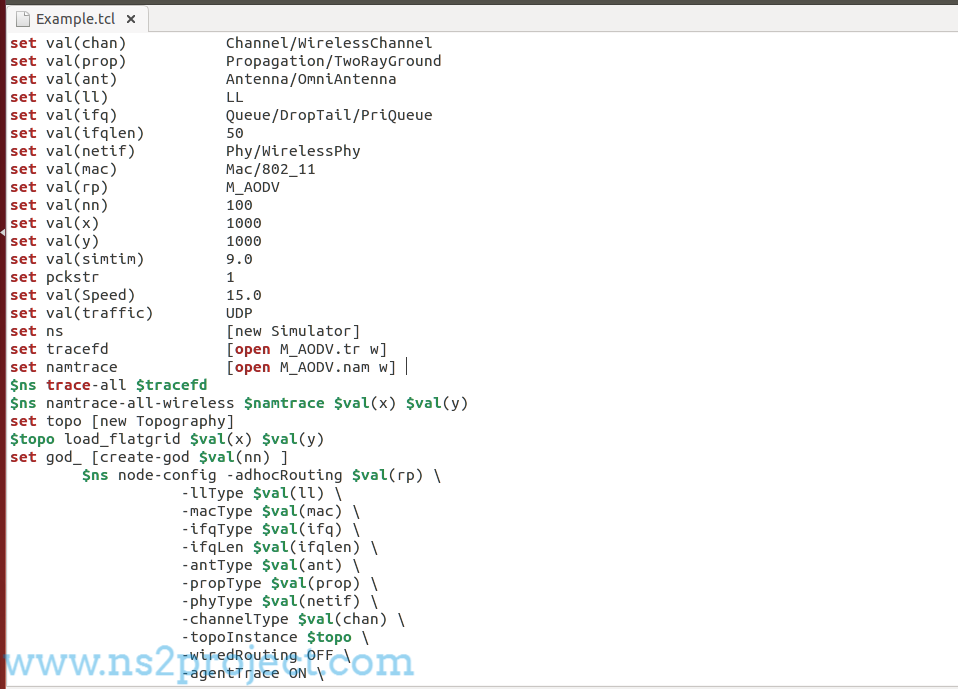Click the ifqlen value 50
This screenshot has width=958, height=689.
235,133
